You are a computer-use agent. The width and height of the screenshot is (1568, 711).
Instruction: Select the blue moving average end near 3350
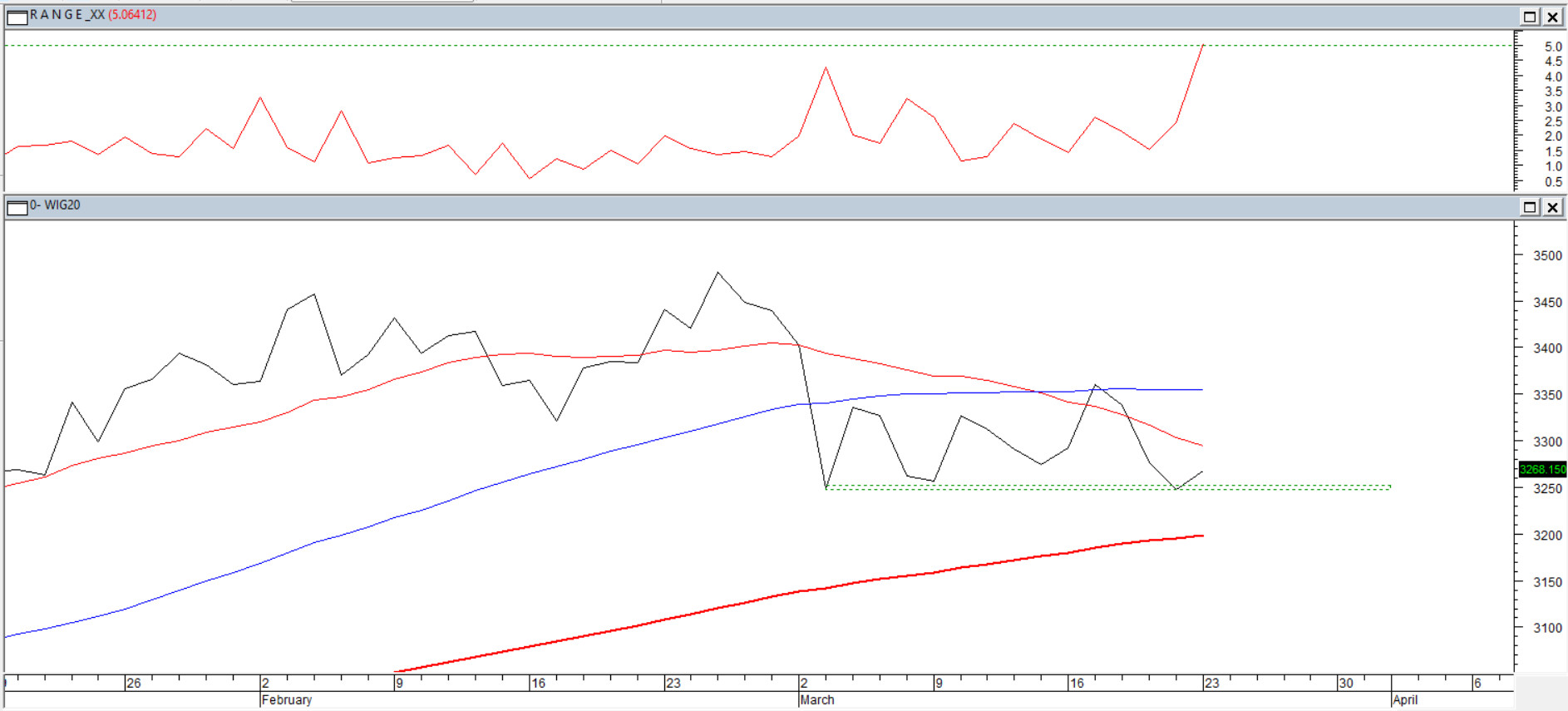1200,389
